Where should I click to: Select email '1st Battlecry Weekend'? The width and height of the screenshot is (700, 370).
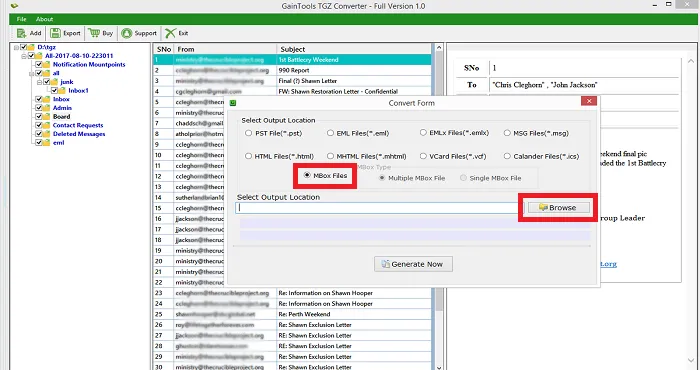pyautogui.click(x=292, y=59)
